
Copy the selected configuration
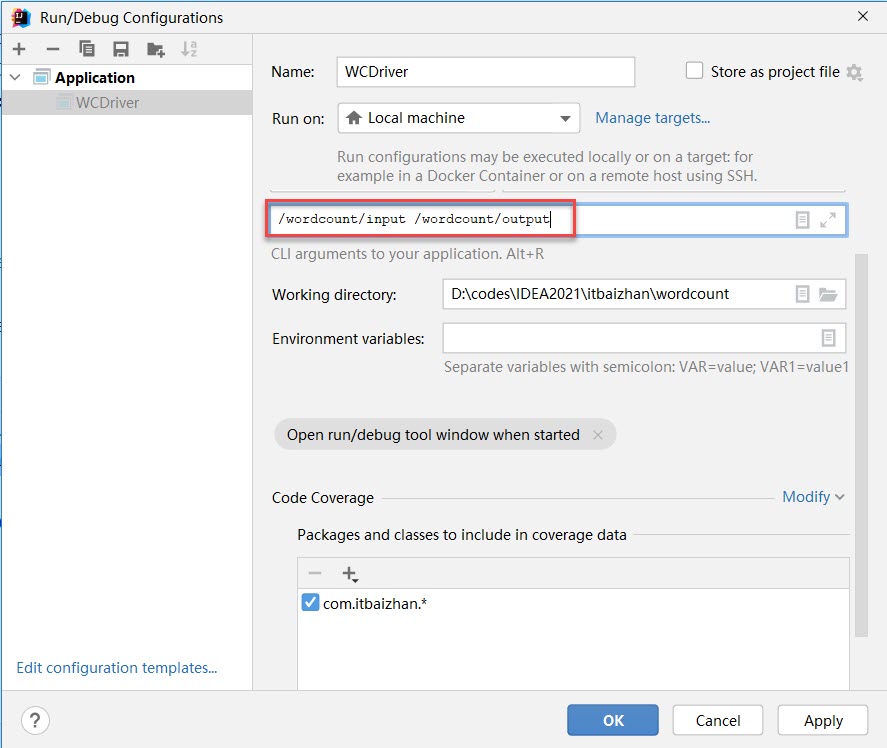(x=87, y=49)
